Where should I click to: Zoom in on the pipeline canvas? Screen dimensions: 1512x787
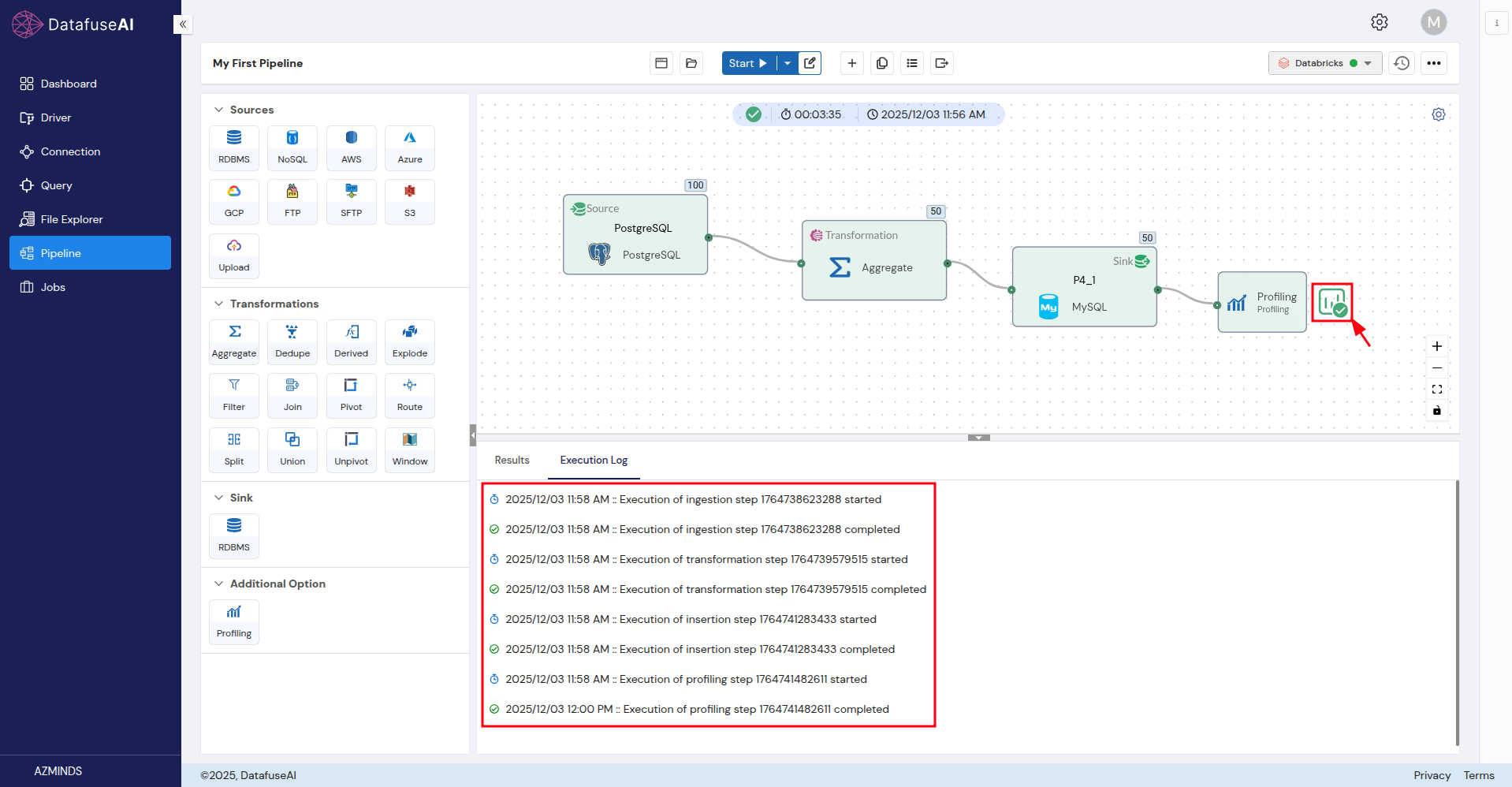1436,346
